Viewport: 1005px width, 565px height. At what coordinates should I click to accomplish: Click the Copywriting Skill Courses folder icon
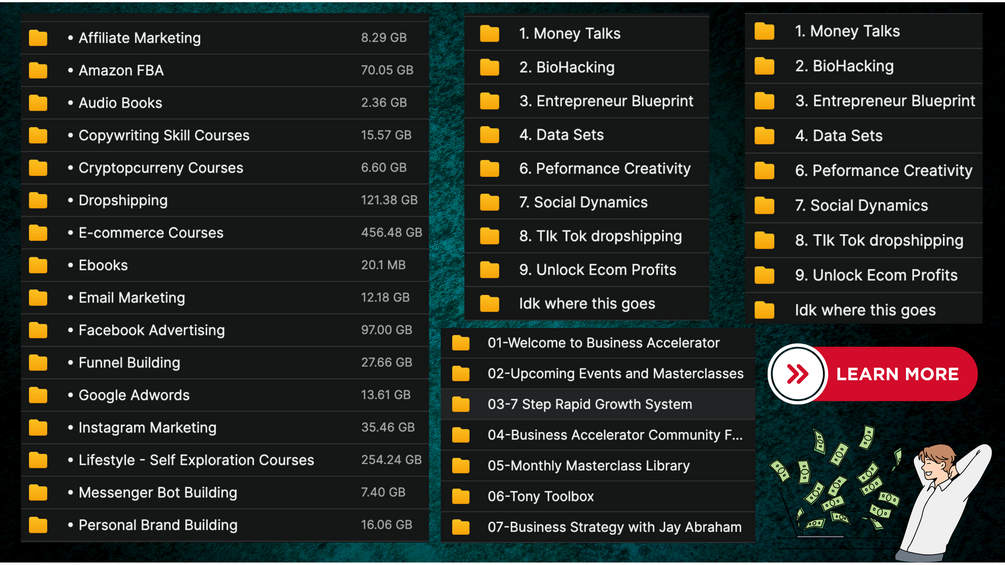[38, 135]
